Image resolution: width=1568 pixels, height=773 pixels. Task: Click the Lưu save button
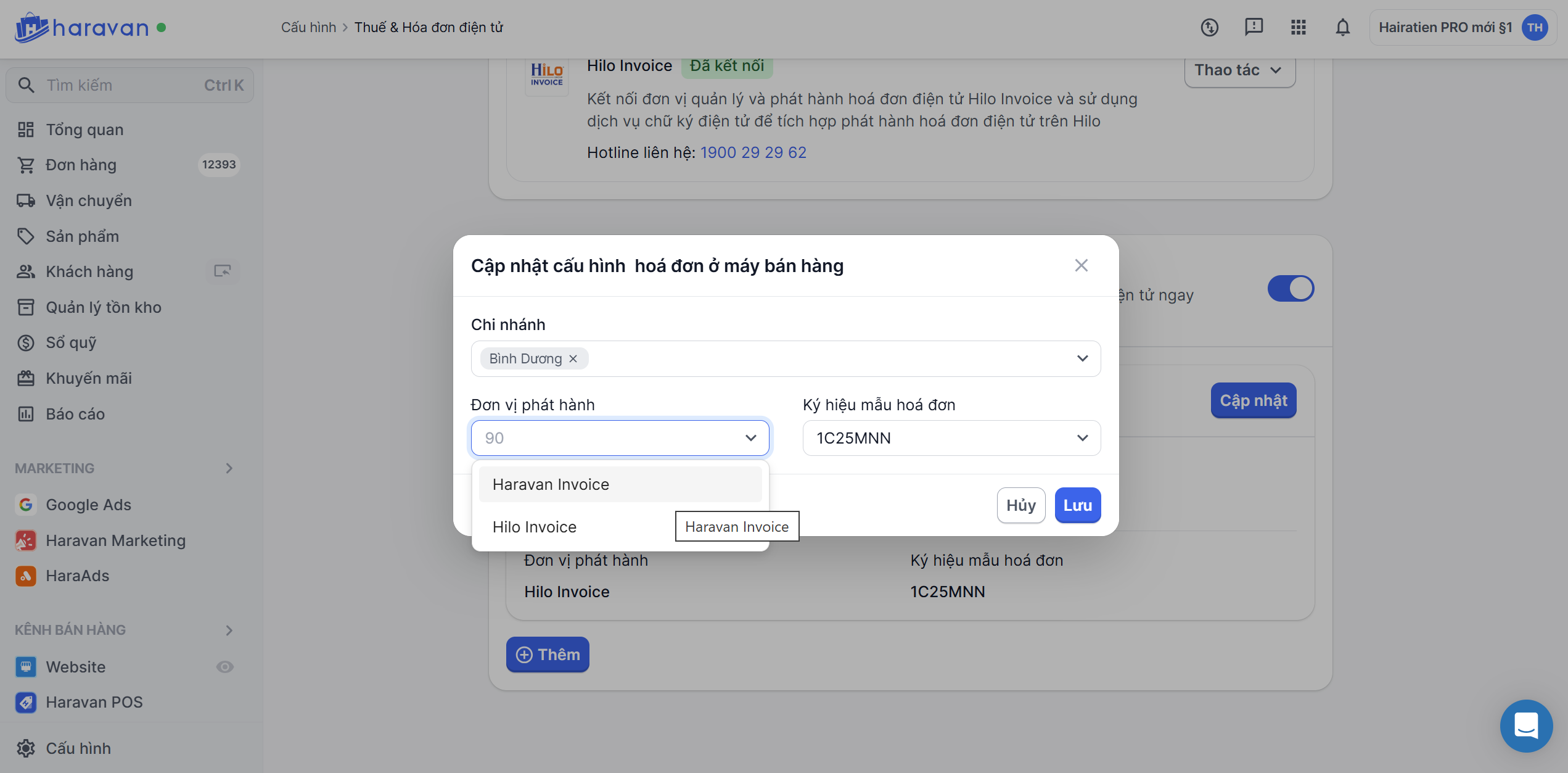[x=1077, y=505]
